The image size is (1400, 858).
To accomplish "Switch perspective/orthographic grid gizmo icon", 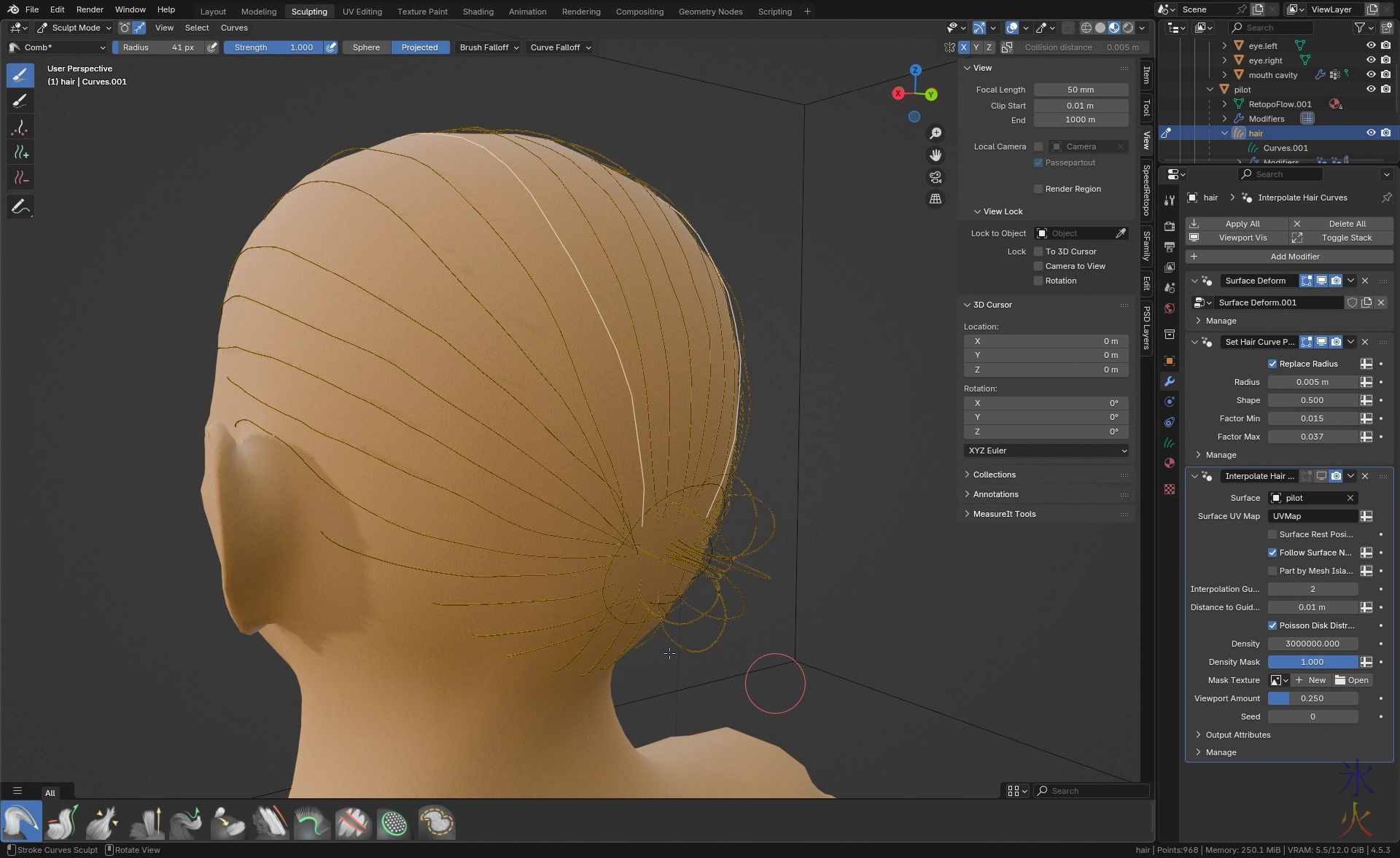I will coord(936,199).
